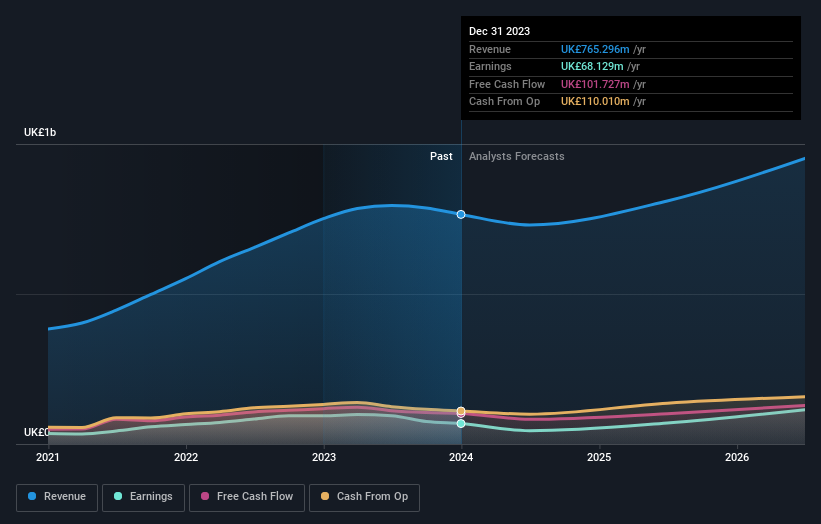Screen dimensions: 821x524
Task: Toggle the Cash From Op legend button
Action: tap(364, 497)
